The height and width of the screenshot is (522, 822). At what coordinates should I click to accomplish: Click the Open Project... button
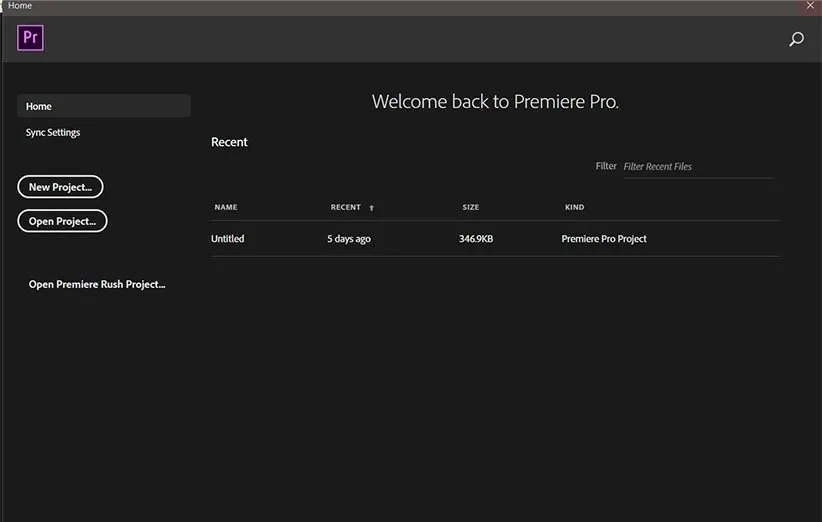coord(62,221)
